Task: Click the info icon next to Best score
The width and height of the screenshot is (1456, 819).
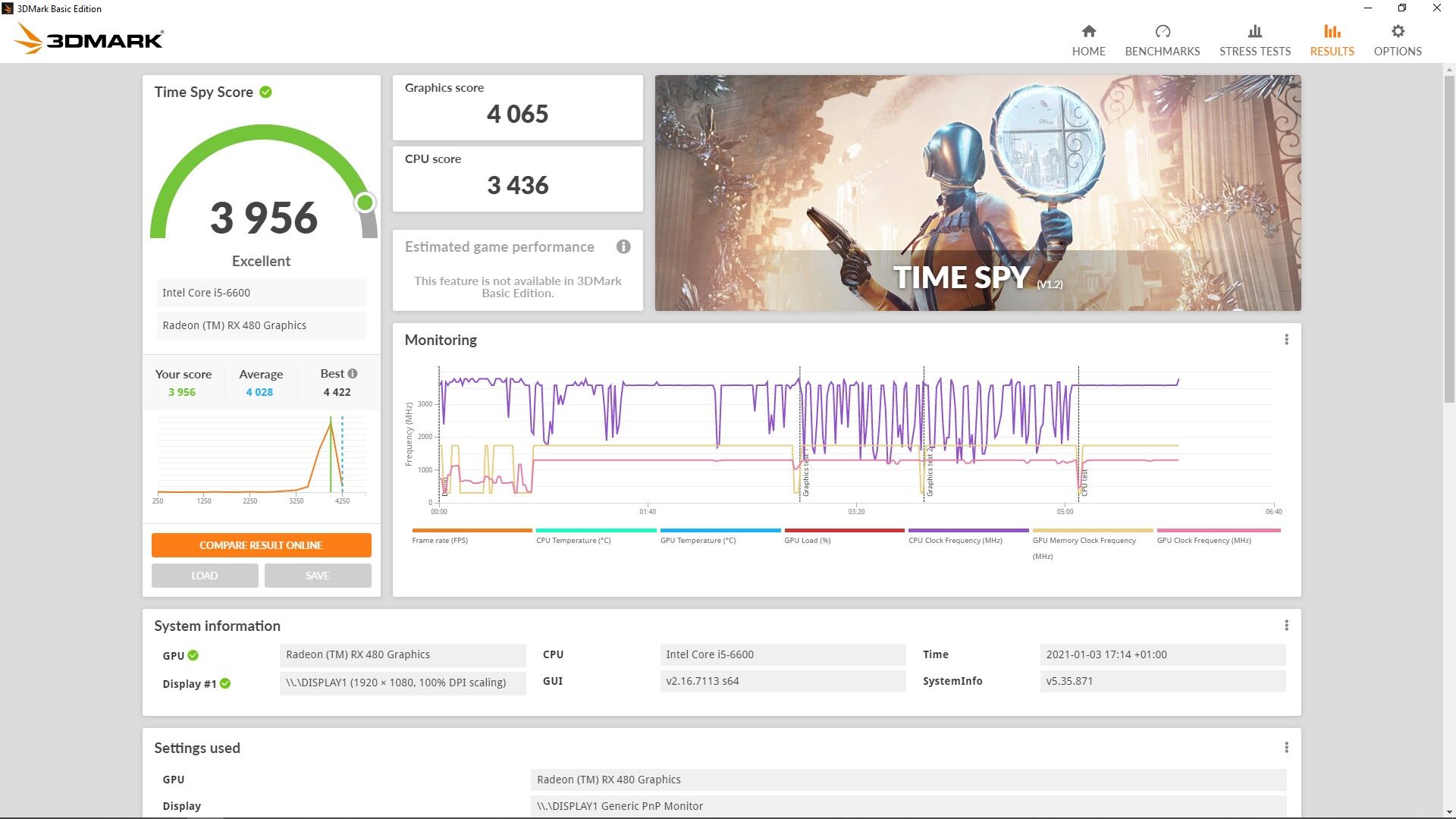Action: (353, 373)
